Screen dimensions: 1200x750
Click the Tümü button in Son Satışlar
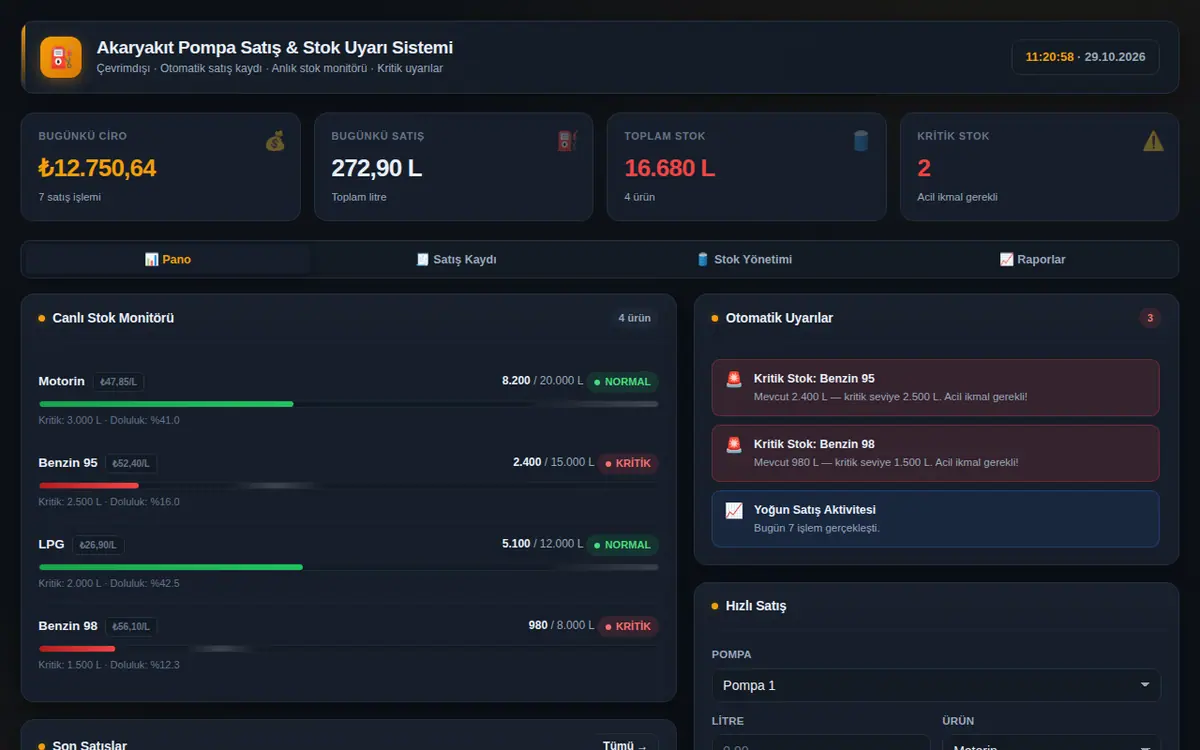[625, 745]
